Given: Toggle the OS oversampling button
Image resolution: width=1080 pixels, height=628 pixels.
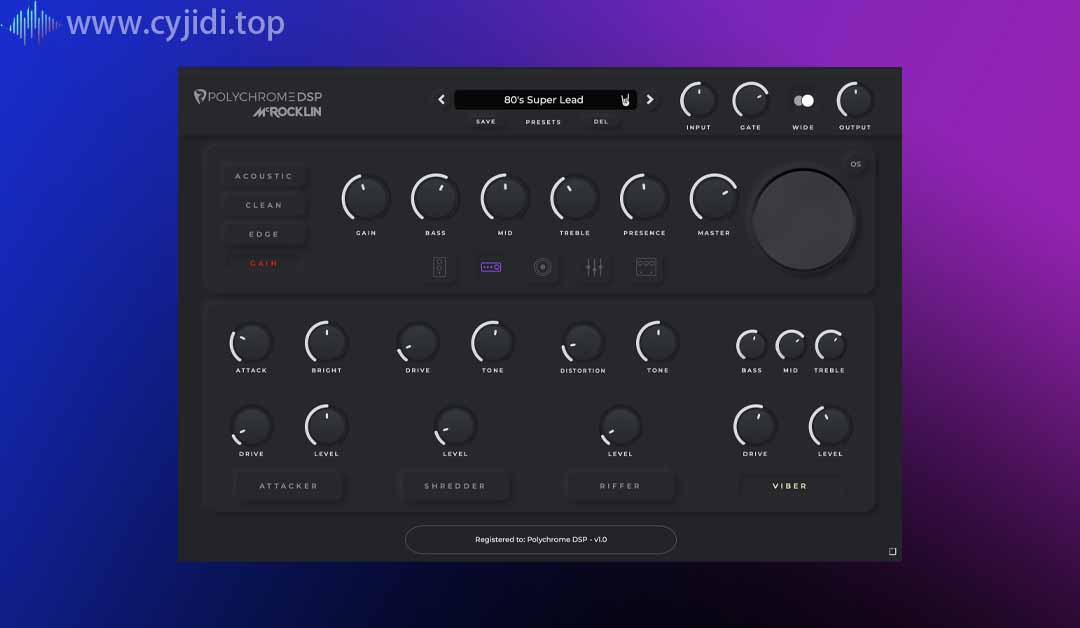Looking at the screenshot, I should (855, 165).
